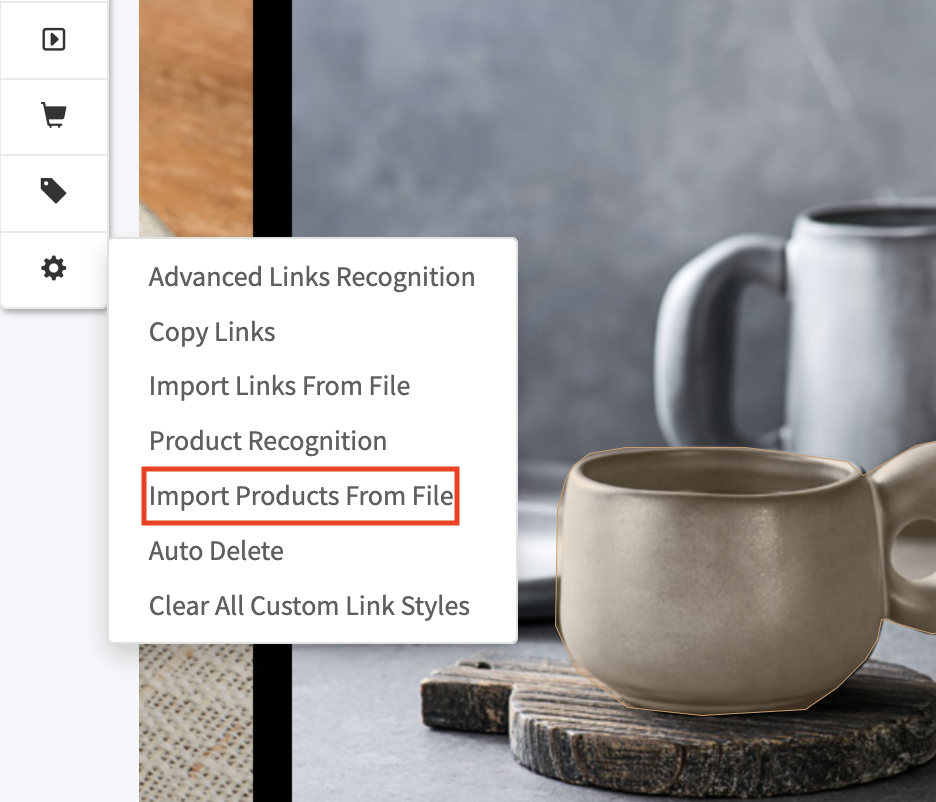Screen dimensions: 936x802
Task: Choose the Auto Delete option
Action: (216, 551)
